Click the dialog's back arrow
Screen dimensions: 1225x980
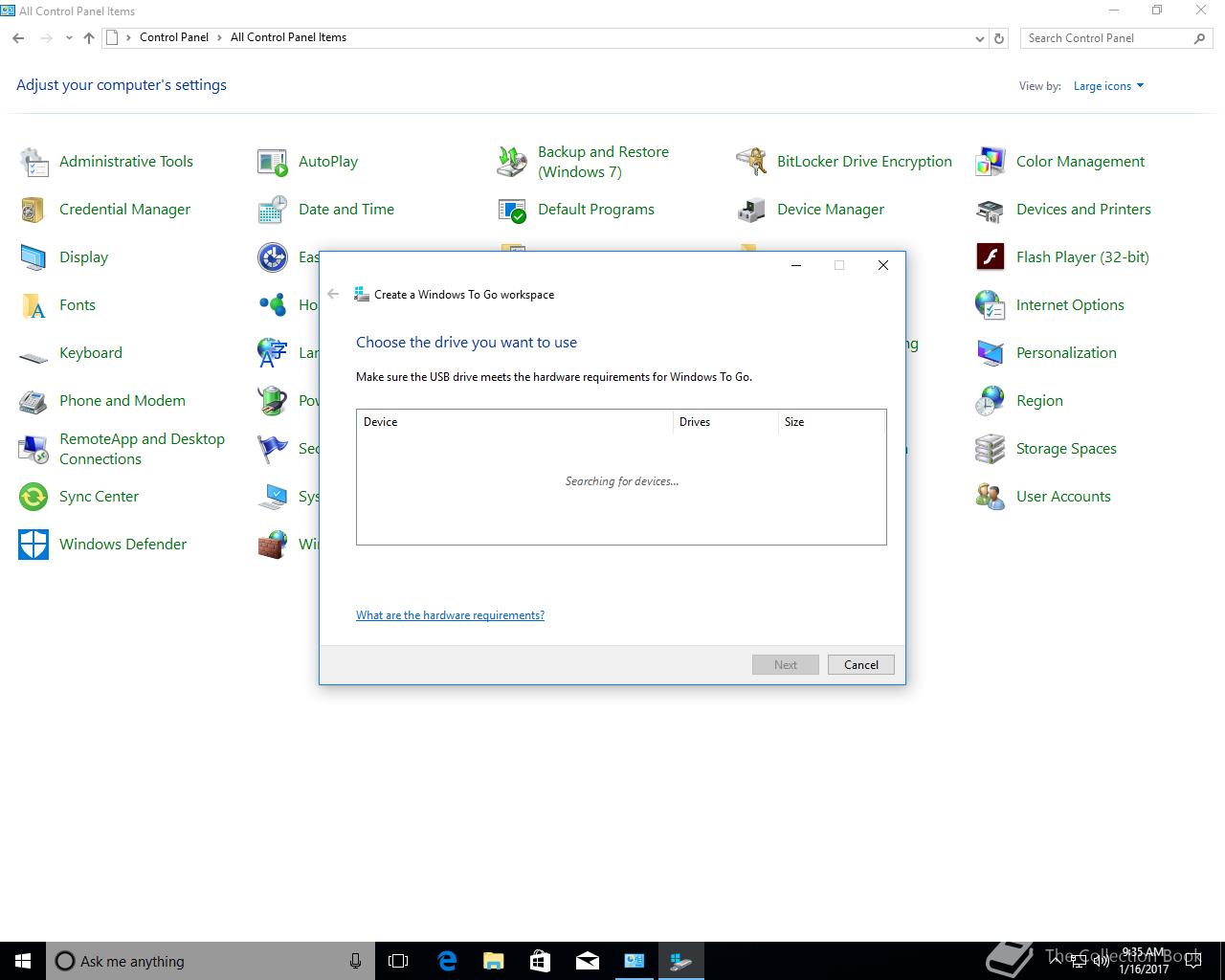[333, 294]
